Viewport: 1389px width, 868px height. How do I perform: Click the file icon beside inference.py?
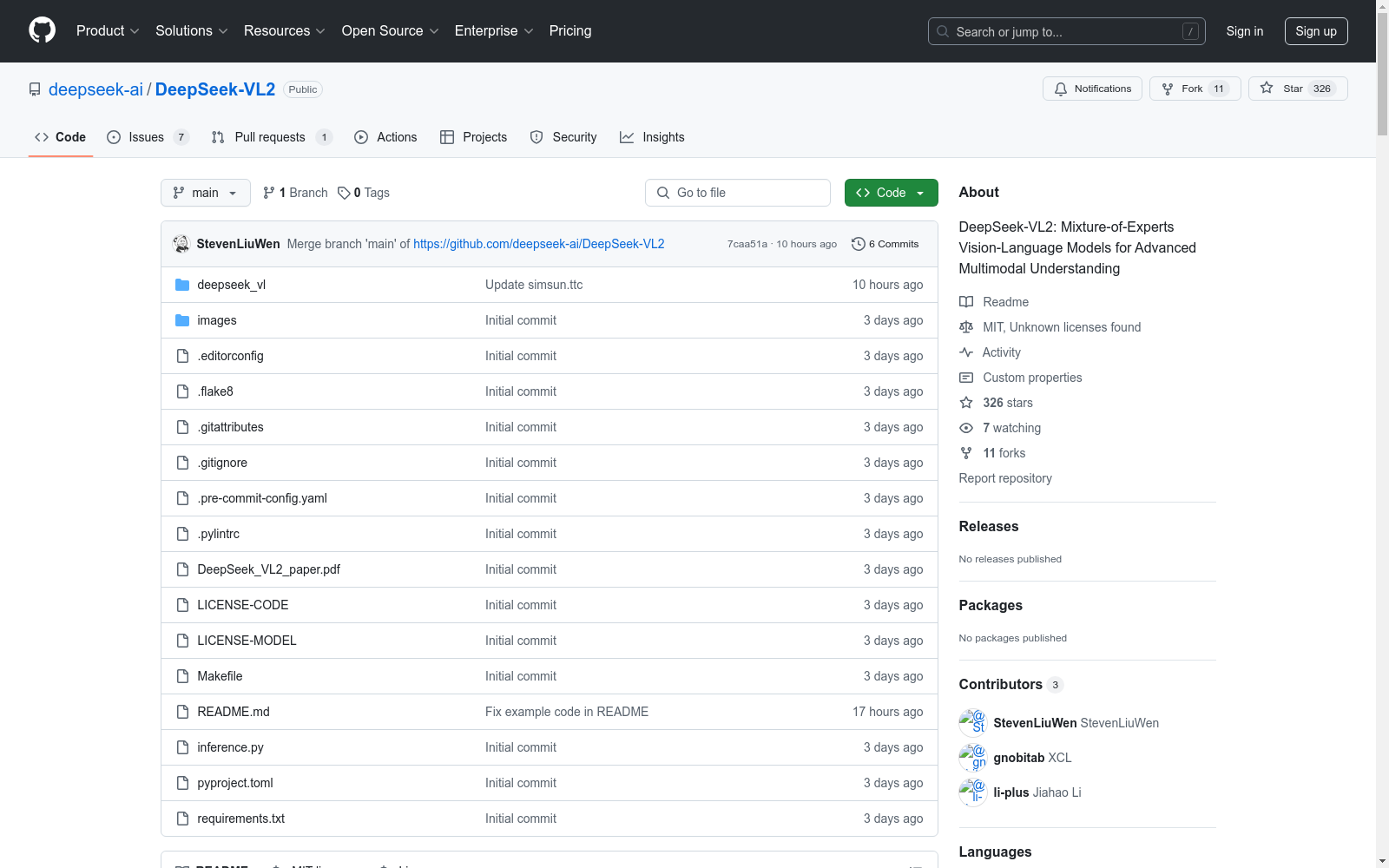(x=182, y=747)
